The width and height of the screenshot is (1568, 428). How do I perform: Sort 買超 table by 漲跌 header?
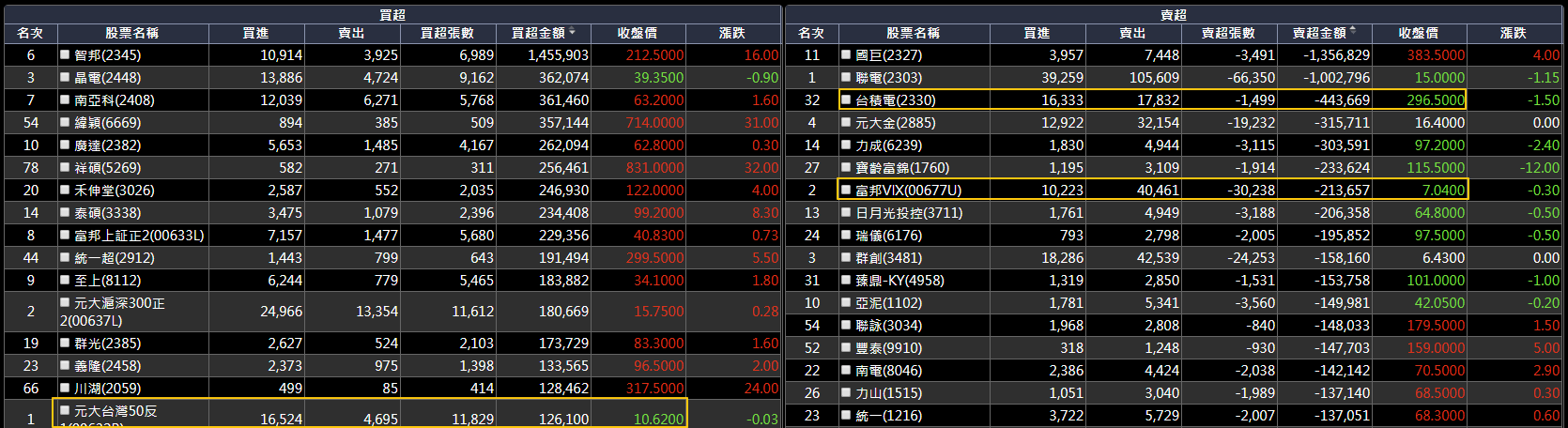733,33
